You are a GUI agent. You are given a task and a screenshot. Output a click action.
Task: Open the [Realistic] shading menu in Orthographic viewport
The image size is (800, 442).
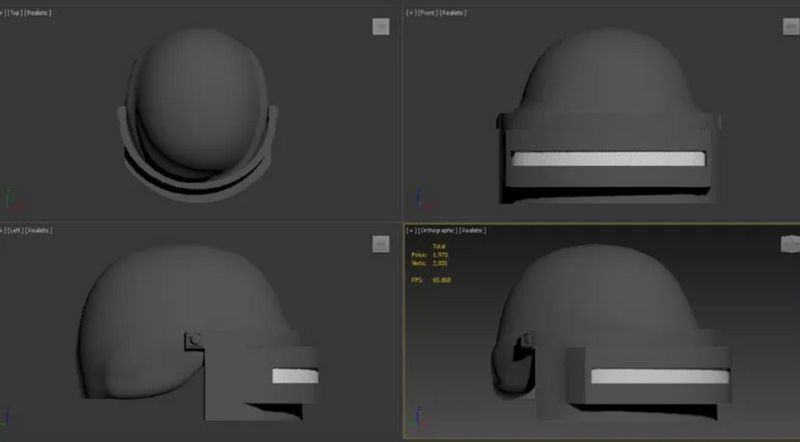click(472, 231)
